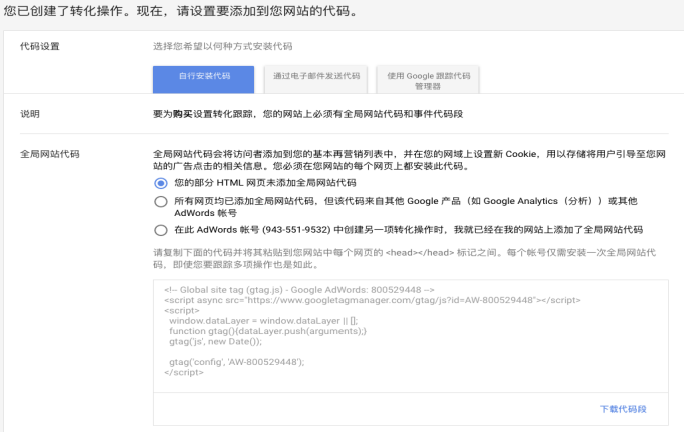Click the gtag('js', new Date()) line
Image resolution: width=684 pixels, height=434 pixels.
coord(215,342)
